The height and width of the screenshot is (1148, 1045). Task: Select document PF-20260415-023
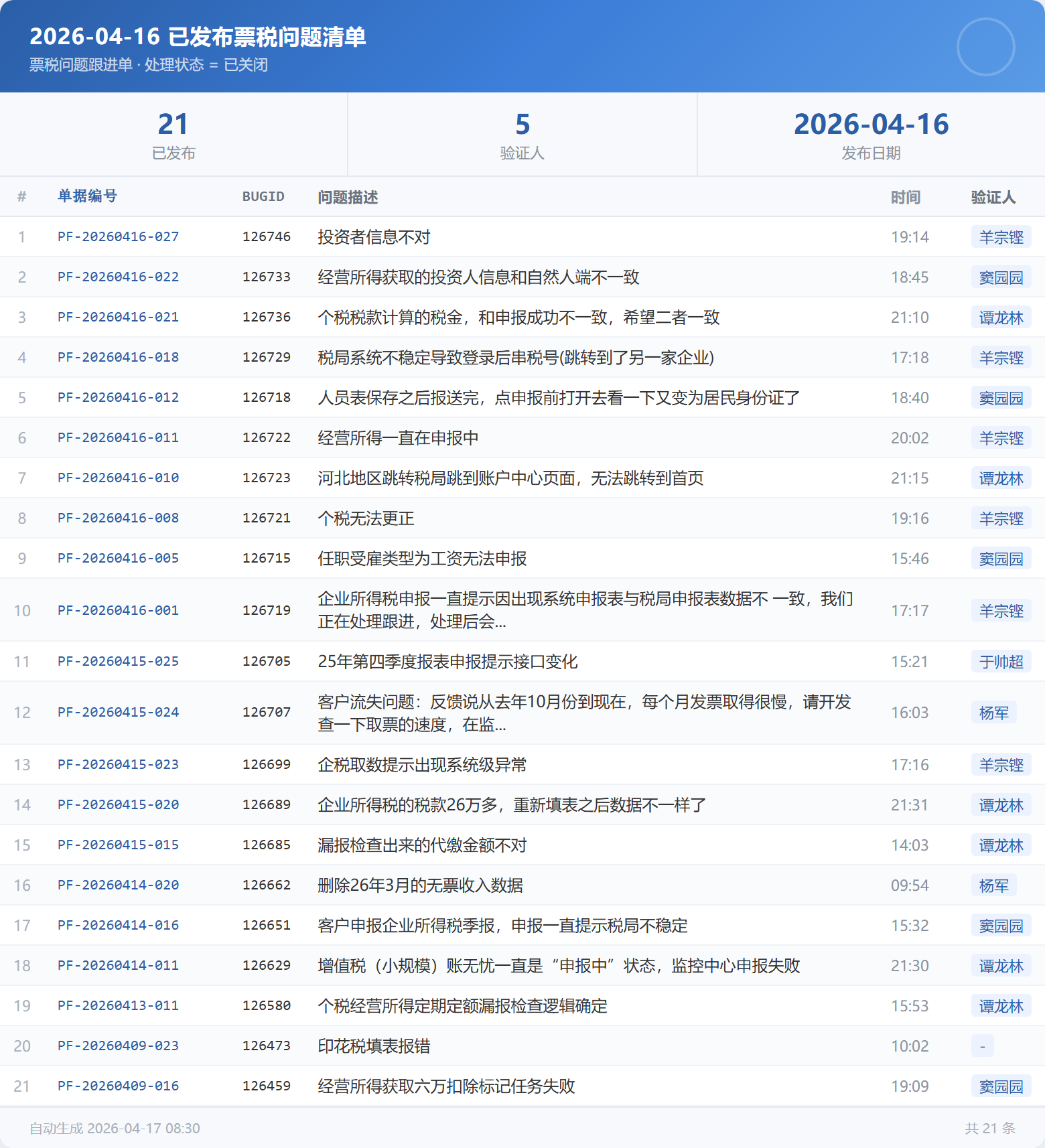coord(118,764)
